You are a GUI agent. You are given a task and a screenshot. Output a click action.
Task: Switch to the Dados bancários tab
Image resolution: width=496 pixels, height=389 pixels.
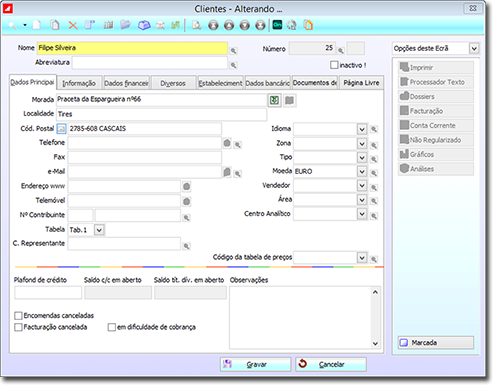268,83
